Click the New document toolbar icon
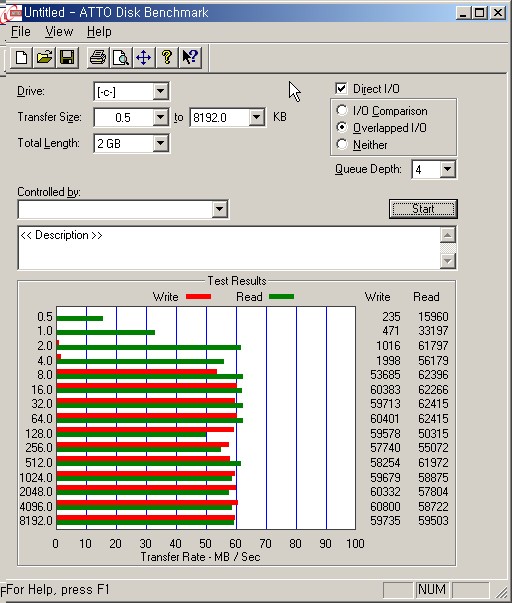 (21, 58)
